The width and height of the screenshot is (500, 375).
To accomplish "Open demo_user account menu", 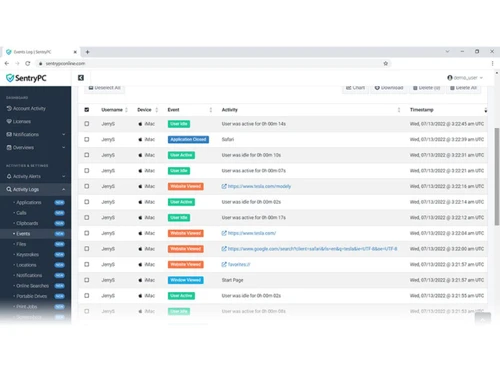I will (x=465, y=78).
